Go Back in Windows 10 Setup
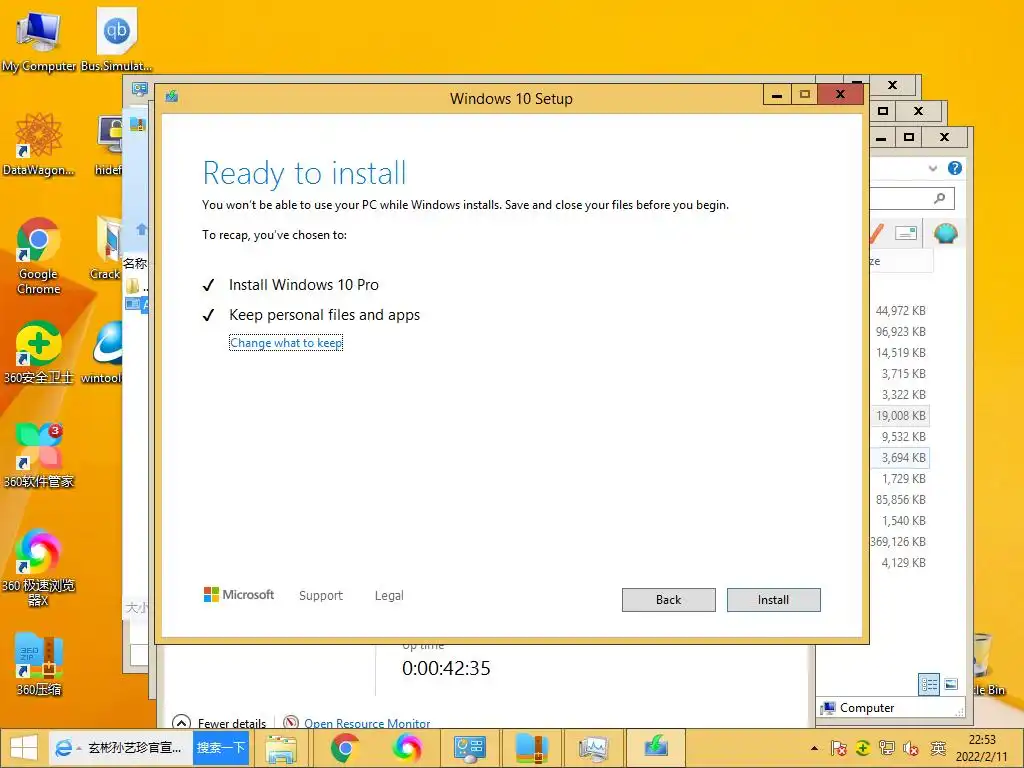The image size is (1024, 768). 668,600
